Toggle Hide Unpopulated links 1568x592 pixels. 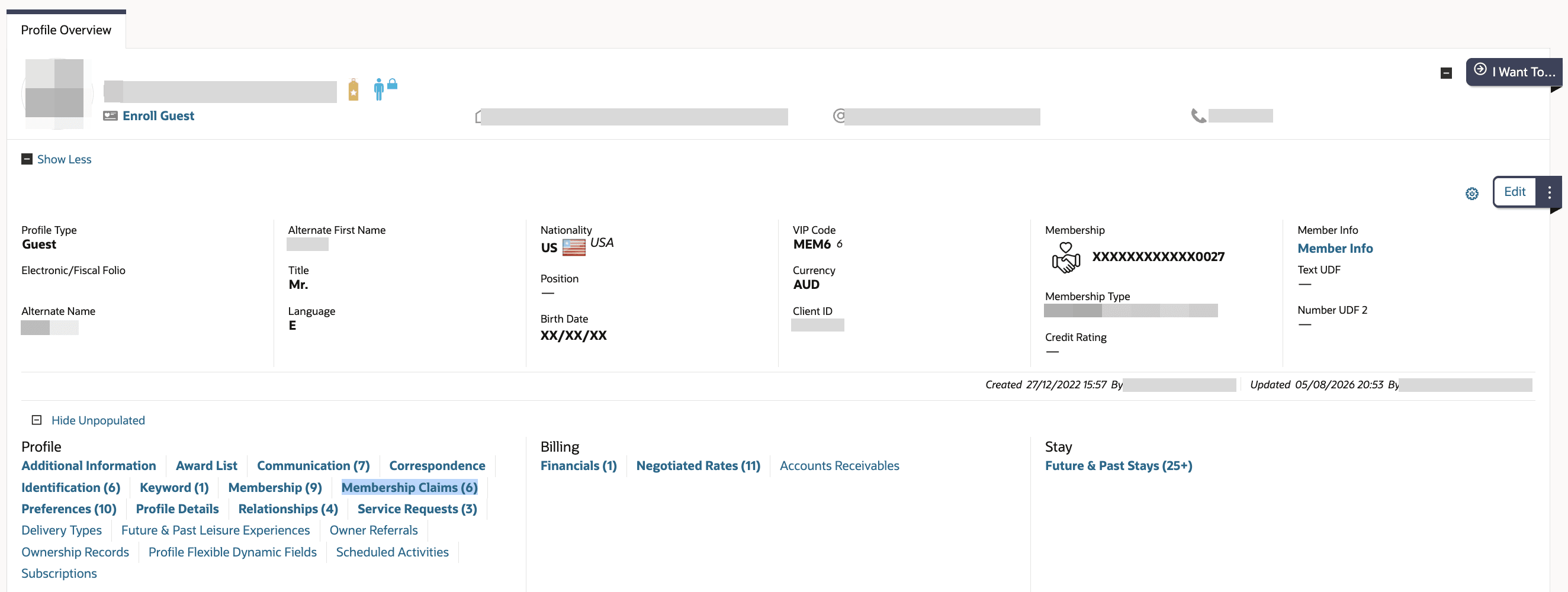pos(88,420)
